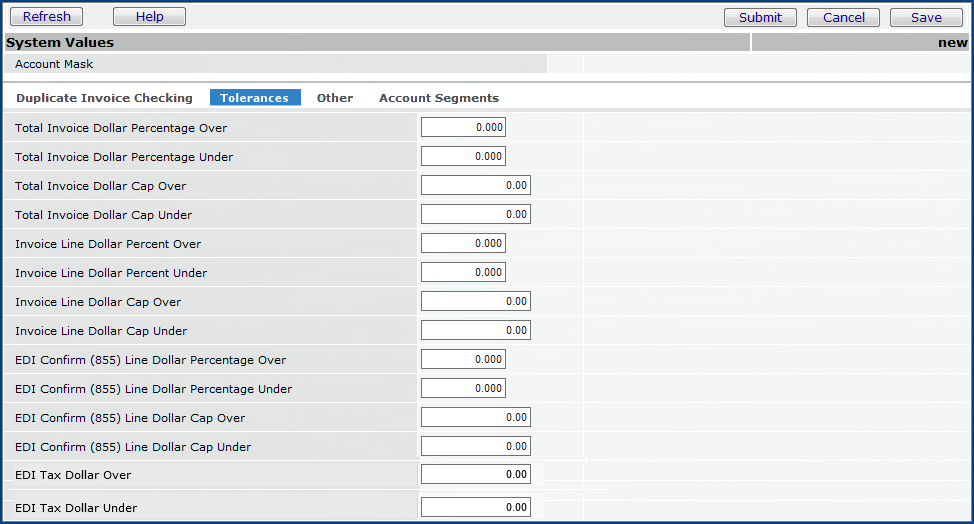Edit Invoice Line Dollar Percent Over field
The width and height of the screenshot is (974, 524).
[x=463, y=244]
